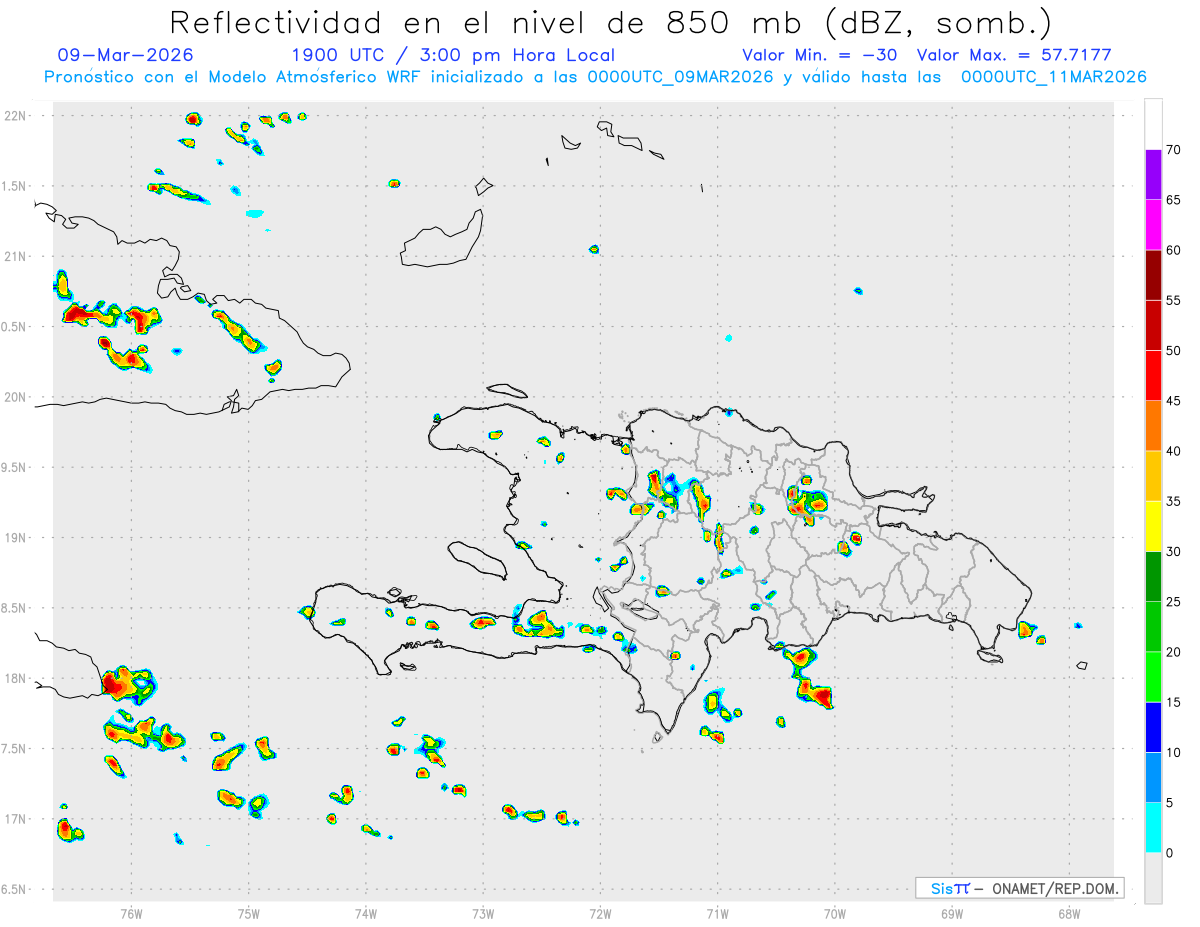The height and width of the screenshot is (927, 1200).
Task: Click the '70W' longitude label
Action: coord(834,913)
